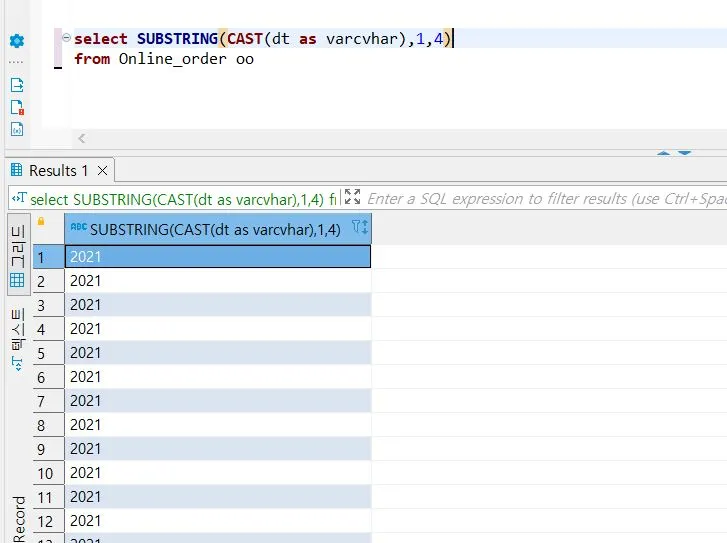The height and width of the screenshot is (543, 727).
Task: Click the 2021 cell in row 2
Action: [218, 281]
